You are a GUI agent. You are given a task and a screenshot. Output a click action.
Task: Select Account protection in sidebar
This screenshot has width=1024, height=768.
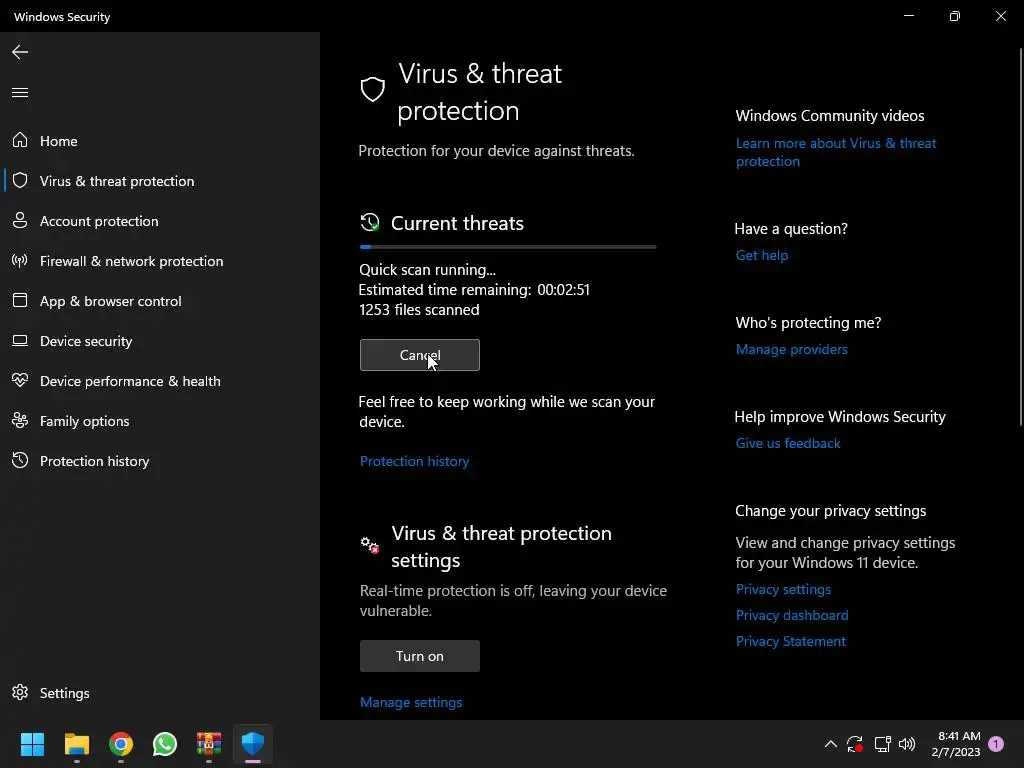[160, 221]
